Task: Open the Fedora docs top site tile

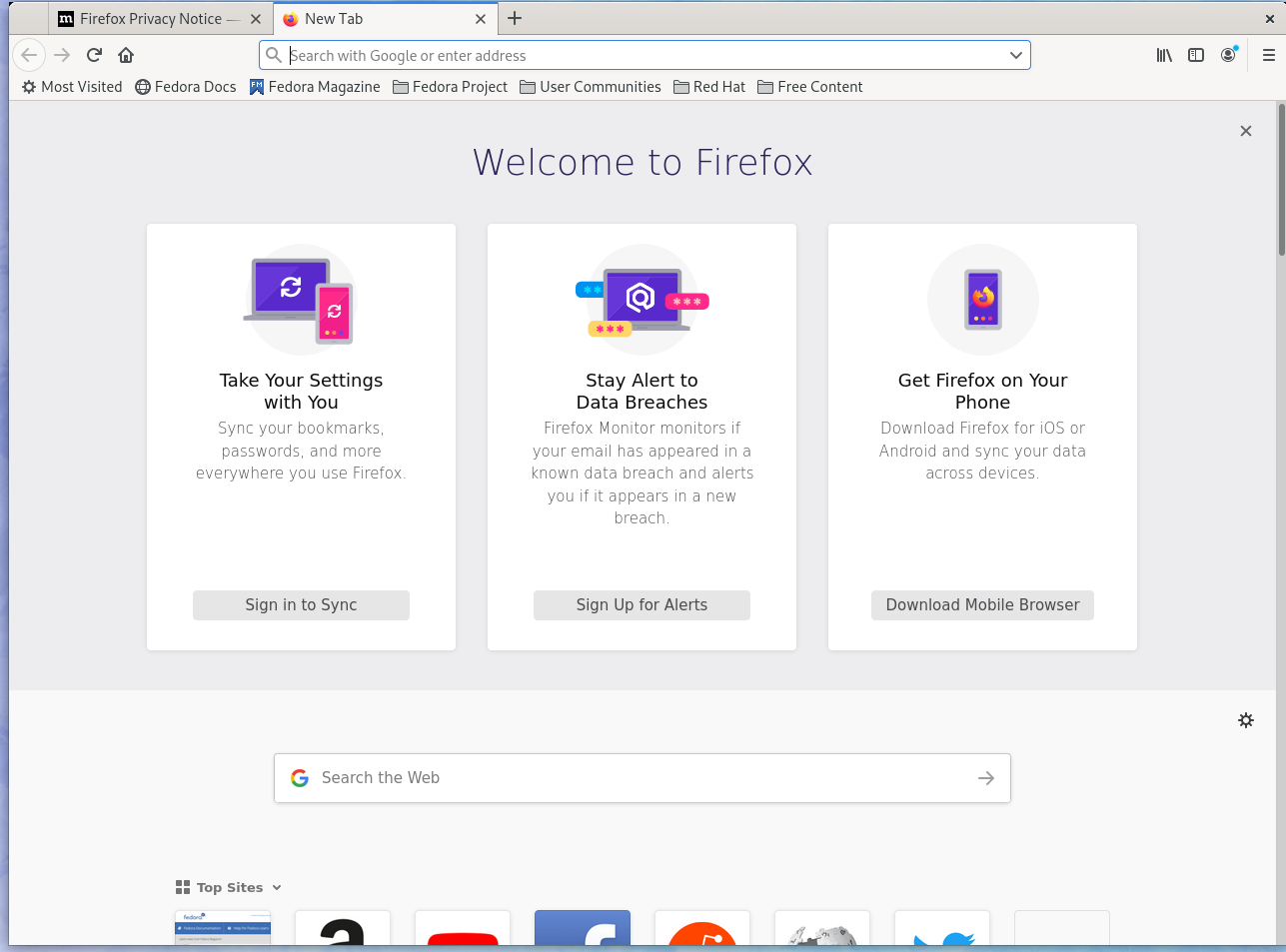Action: (223, 928)
